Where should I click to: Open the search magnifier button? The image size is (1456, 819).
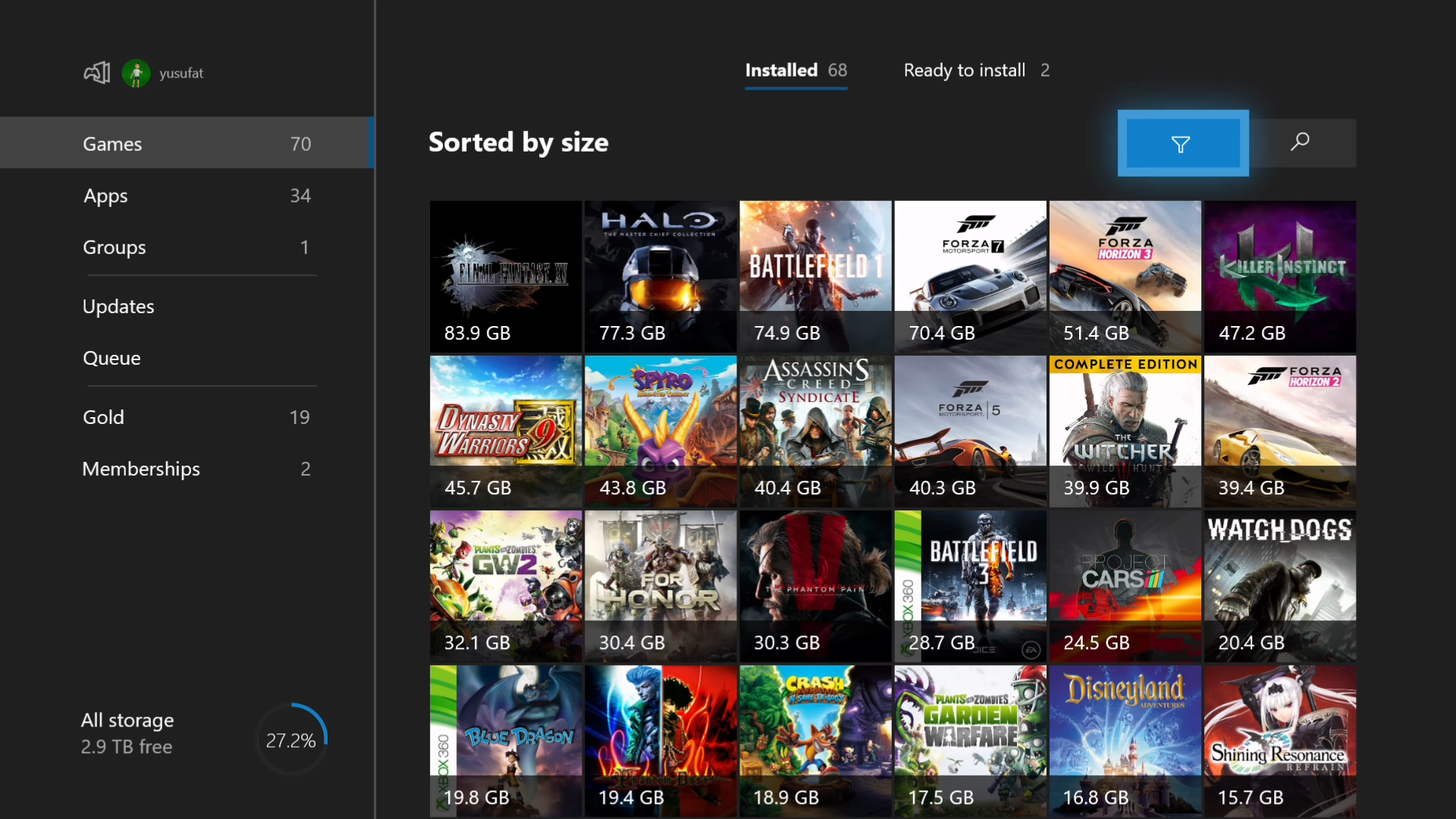pyautogui.click(x=1300, y=143)
